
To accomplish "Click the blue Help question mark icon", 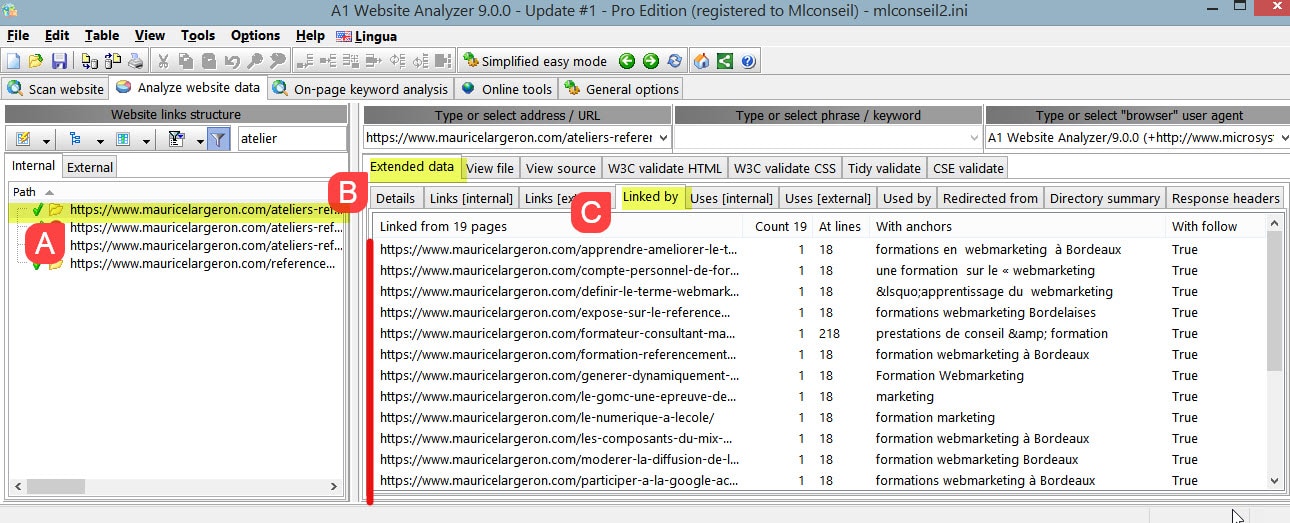I will click(x=748, y=61).
